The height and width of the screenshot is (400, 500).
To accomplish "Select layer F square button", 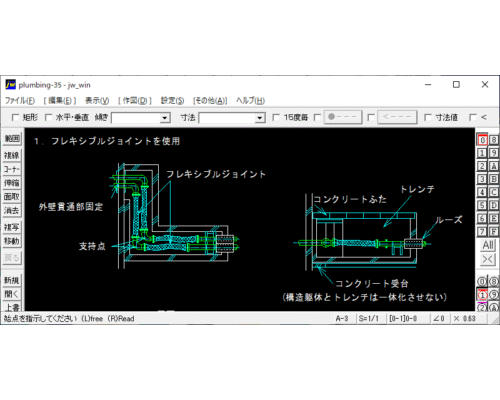I will pos(494,231).
